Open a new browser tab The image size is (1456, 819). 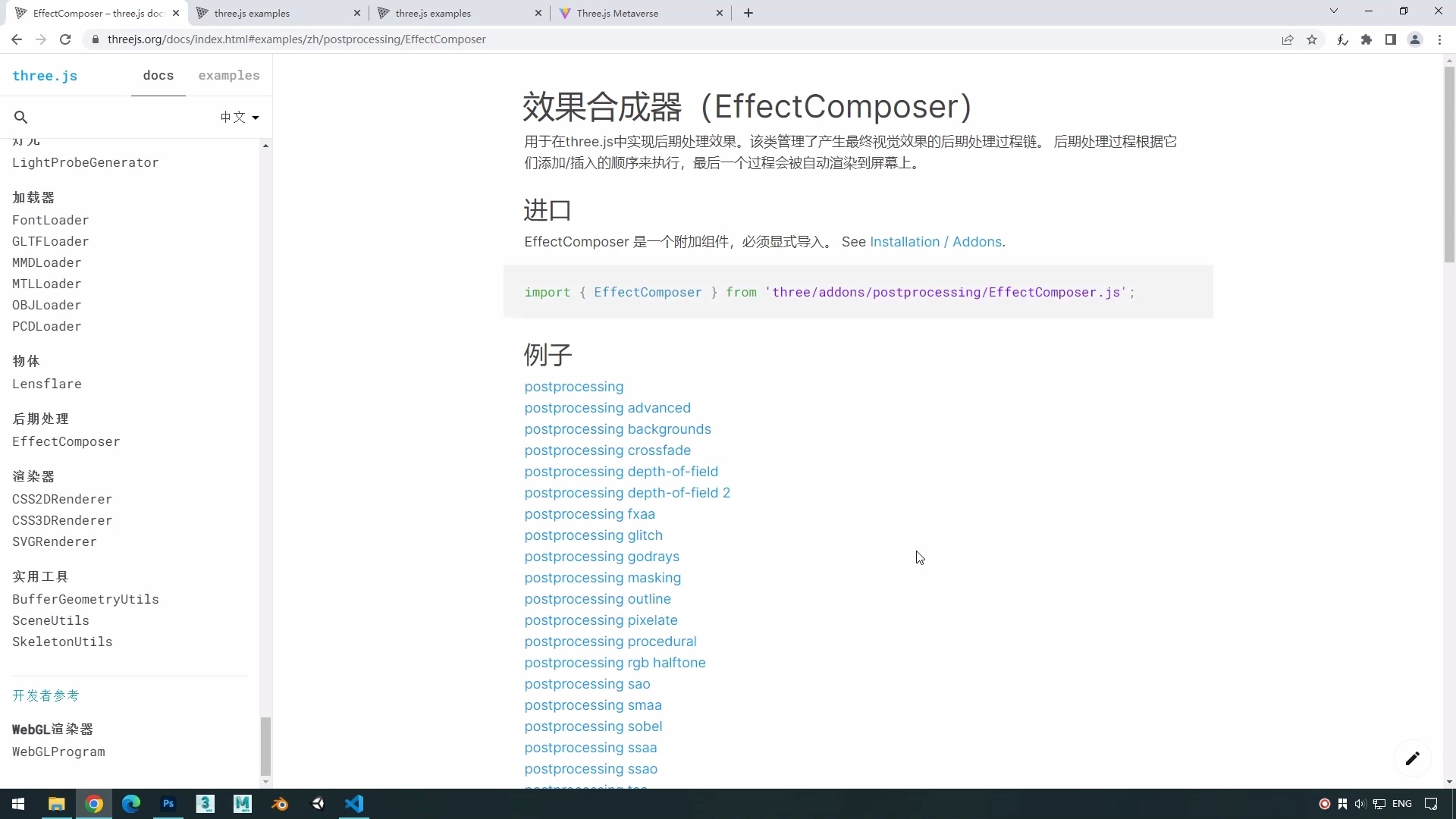(x=748, y=13)
